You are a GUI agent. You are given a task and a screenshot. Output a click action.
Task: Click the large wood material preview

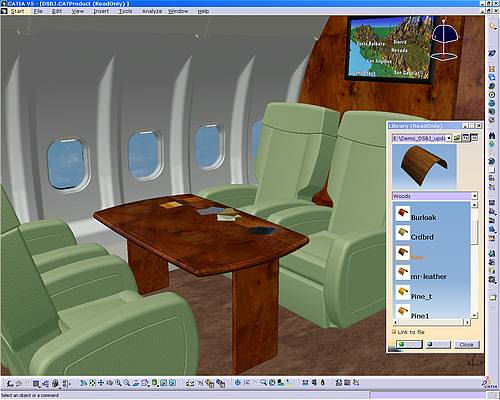[424, 167]
